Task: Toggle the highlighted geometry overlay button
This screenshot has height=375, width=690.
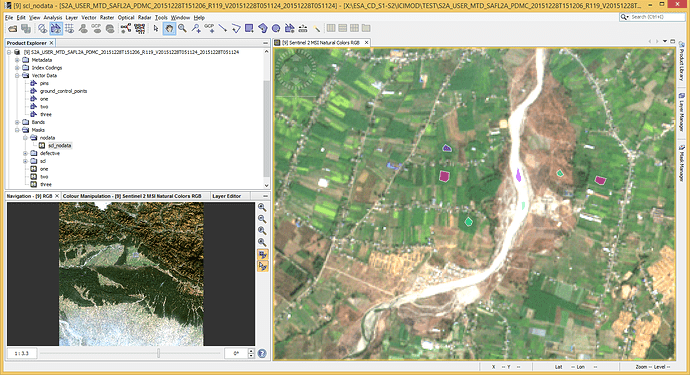Action: pos(56,29)
